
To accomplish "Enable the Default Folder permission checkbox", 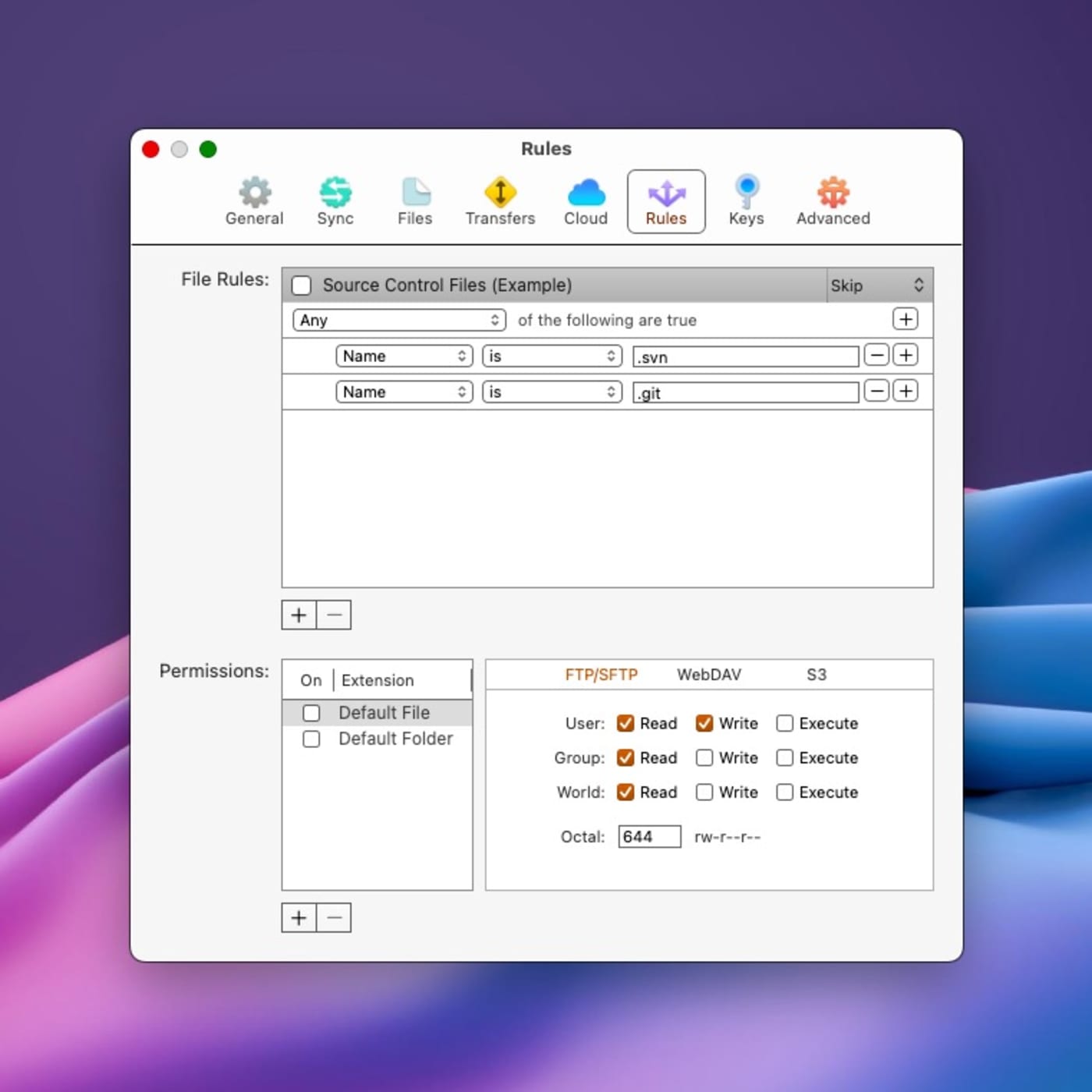I will point(311,739).
